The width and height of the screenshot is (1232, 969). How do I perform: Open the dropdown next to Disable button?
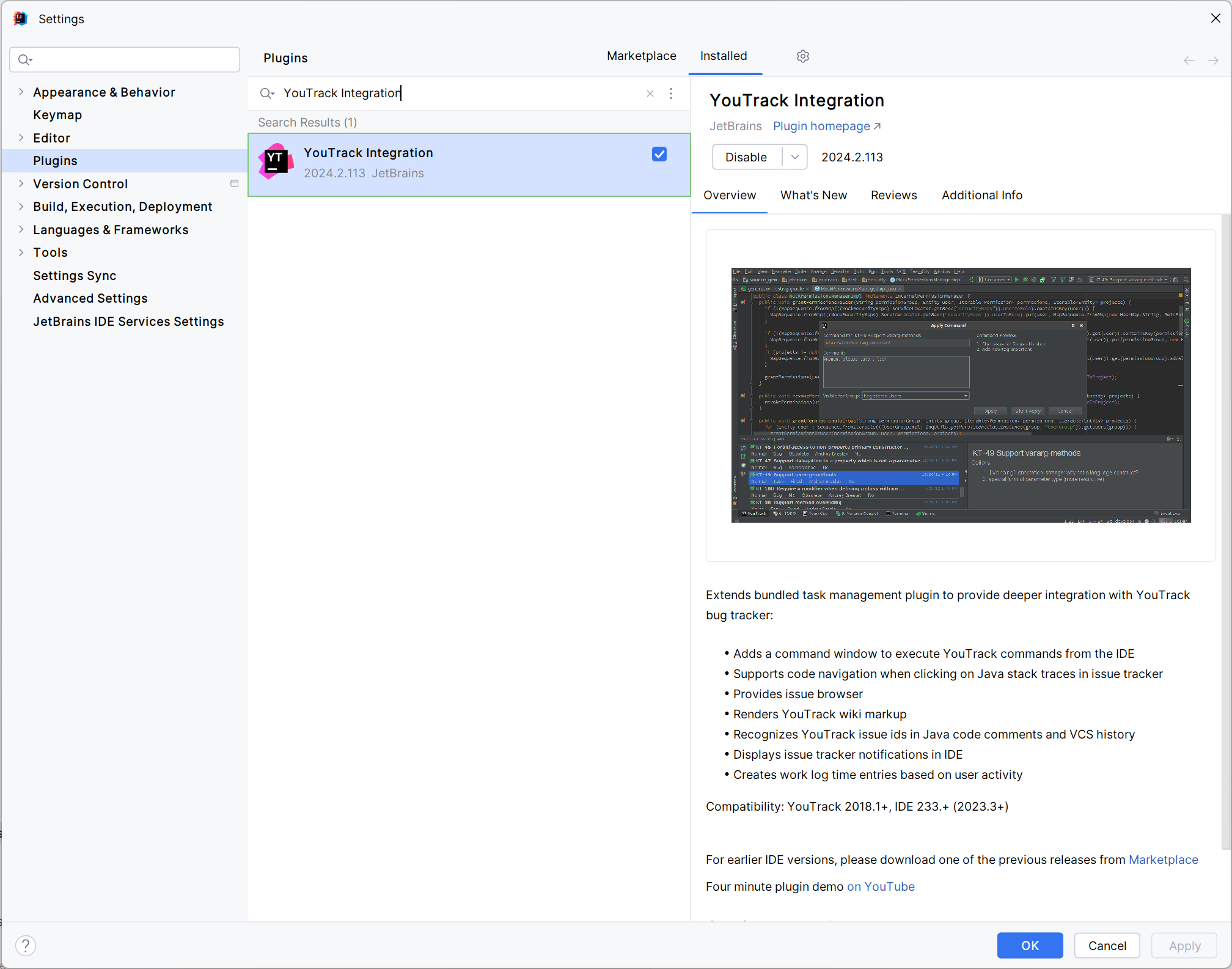[794, 157]
